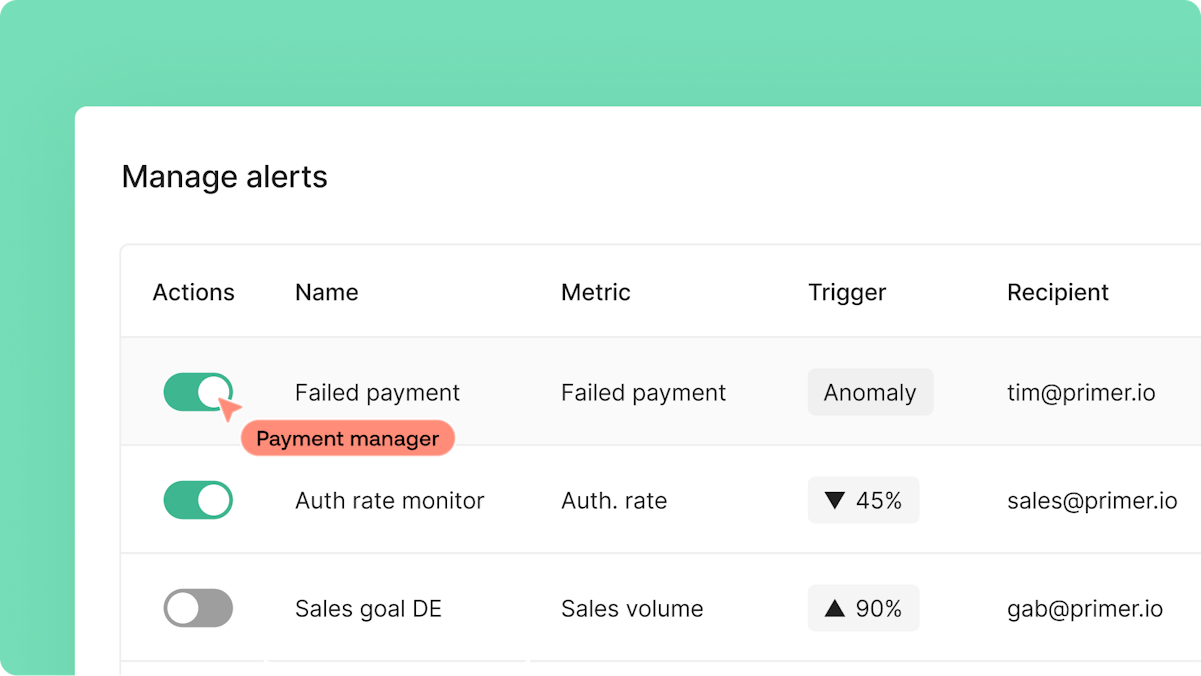Image resolution: width=1201 pixels, height=676 pixels.
Task: Click the Sales volume metric cell
Action: pos(632,608)
